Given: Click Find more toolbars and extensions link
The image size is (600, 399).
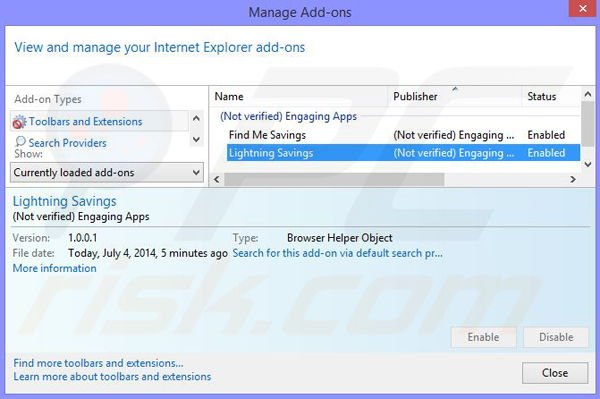Looking at the screenshot, I should pos(98,363).
